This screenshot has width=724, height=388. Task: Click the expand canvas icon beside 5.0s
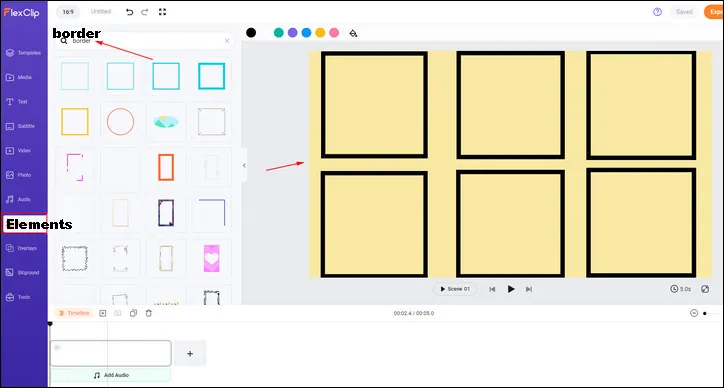click(x=705, y=289)
